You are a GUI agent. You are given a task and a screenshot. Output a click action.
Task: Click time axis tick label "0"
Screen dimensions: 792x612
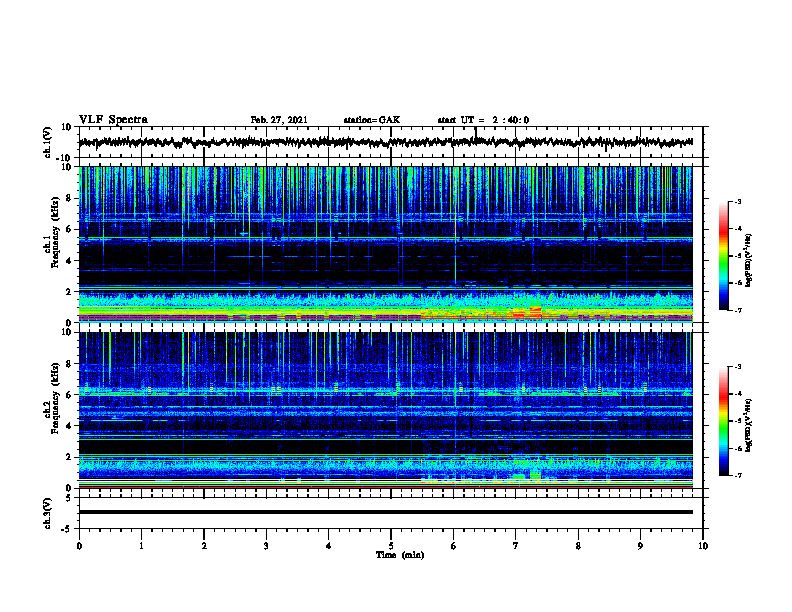pyautogui.click(x=79, y=546)
